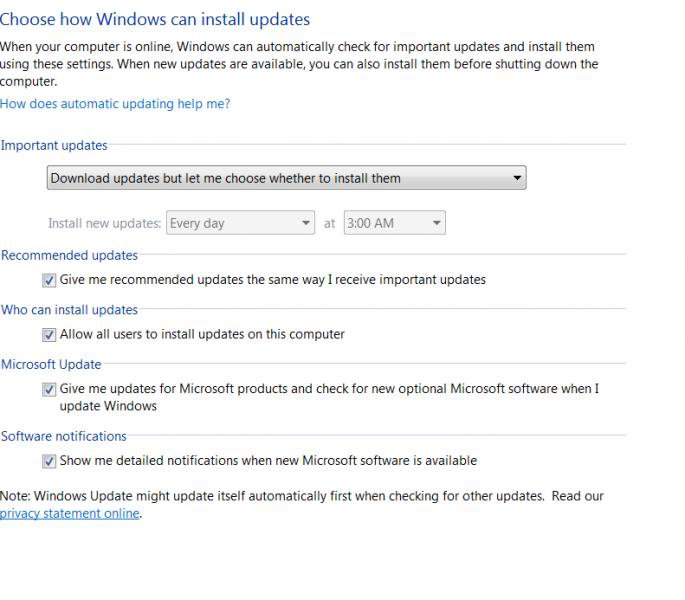Viewport: 685px width, 600px height.
Task: Disable the Microsoft products updates checkbox
Action: [49, 389]
